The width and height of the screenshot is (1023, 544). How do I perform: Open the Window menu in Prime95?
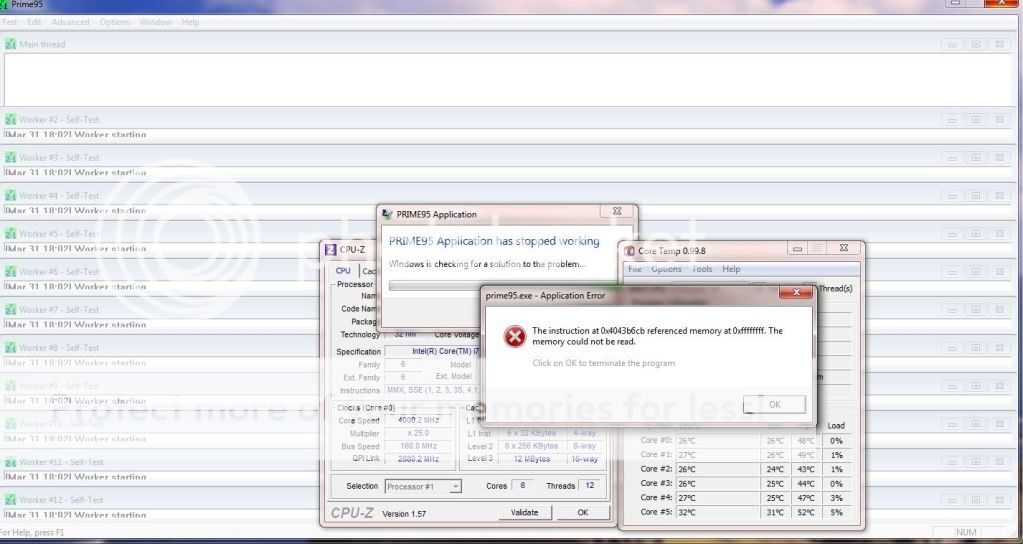(x=155, y=22)
